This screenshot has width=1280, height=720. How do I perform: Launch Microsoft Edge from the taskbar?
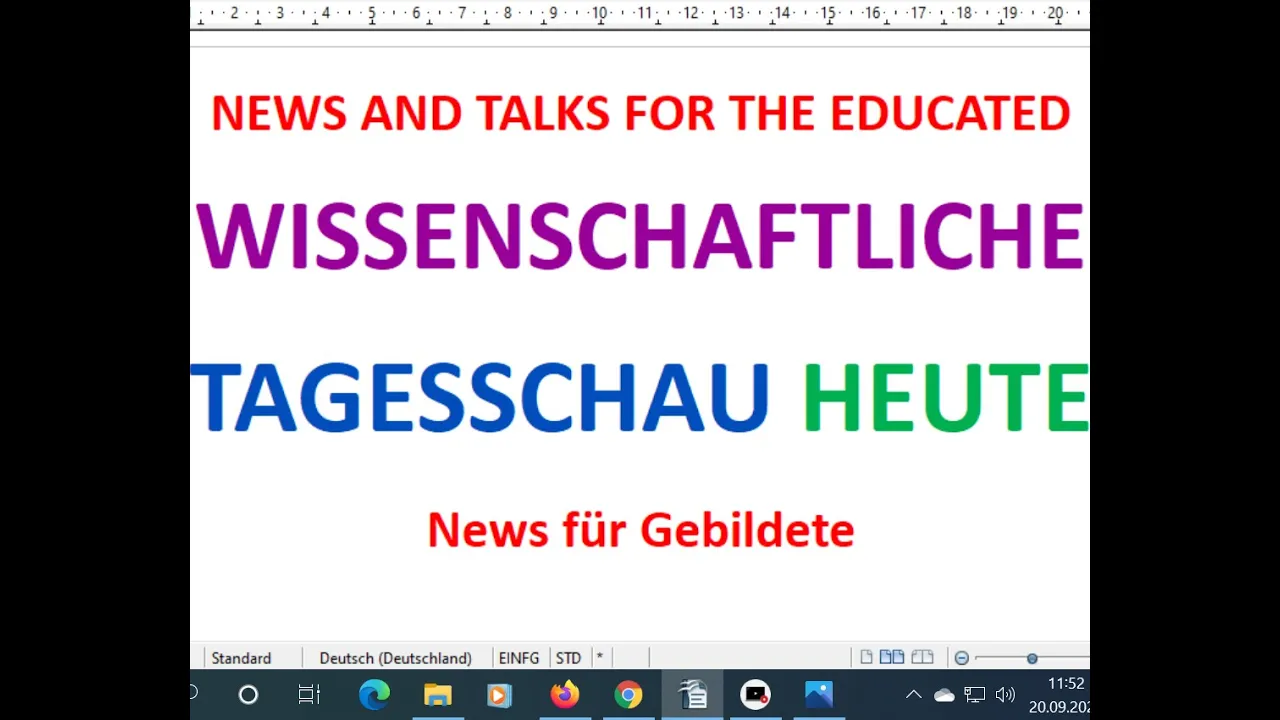coord(374,694)
